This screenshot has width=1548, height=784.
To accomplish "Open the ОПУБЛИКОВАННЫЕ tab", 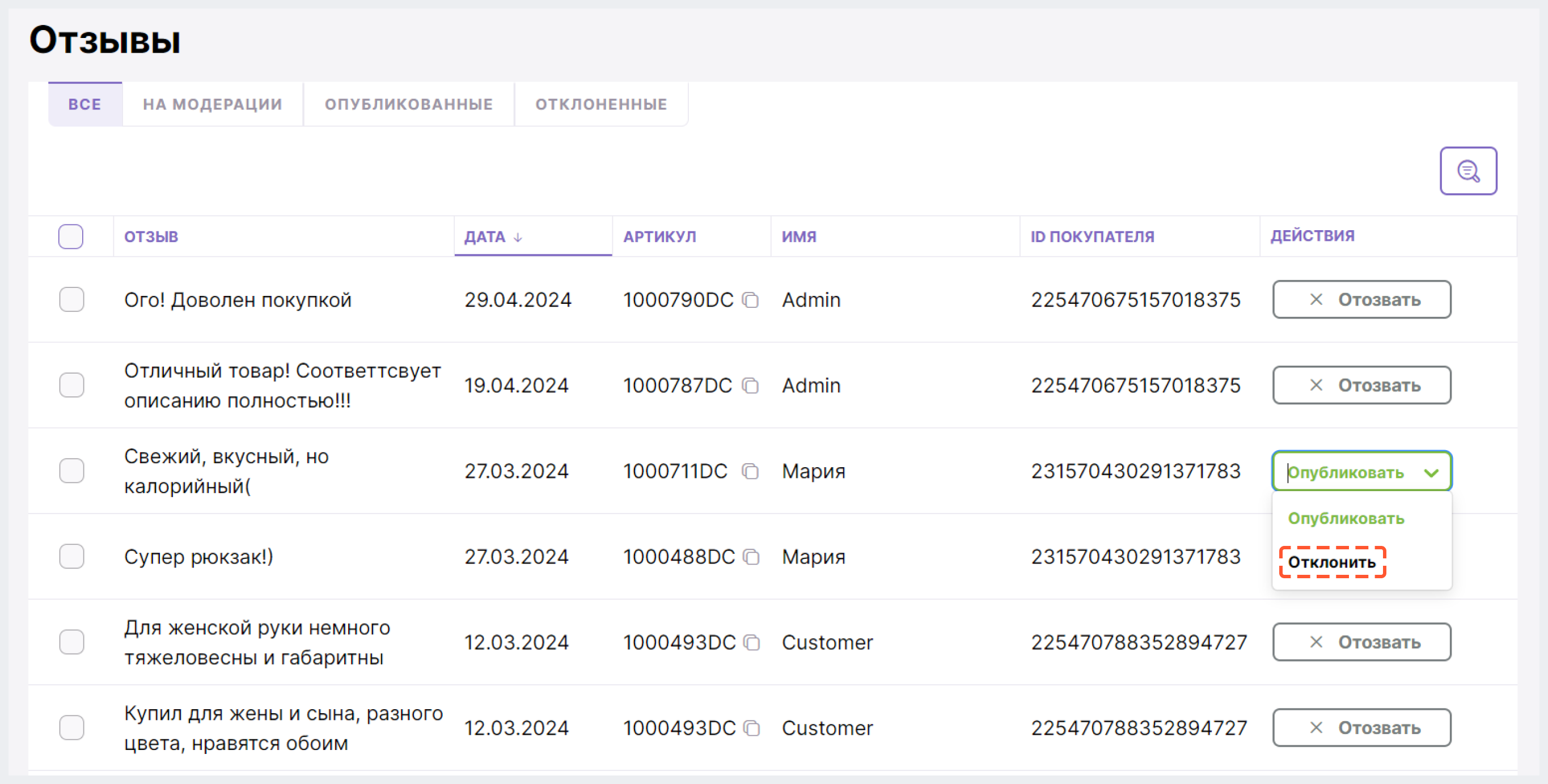I will (409, 104).
